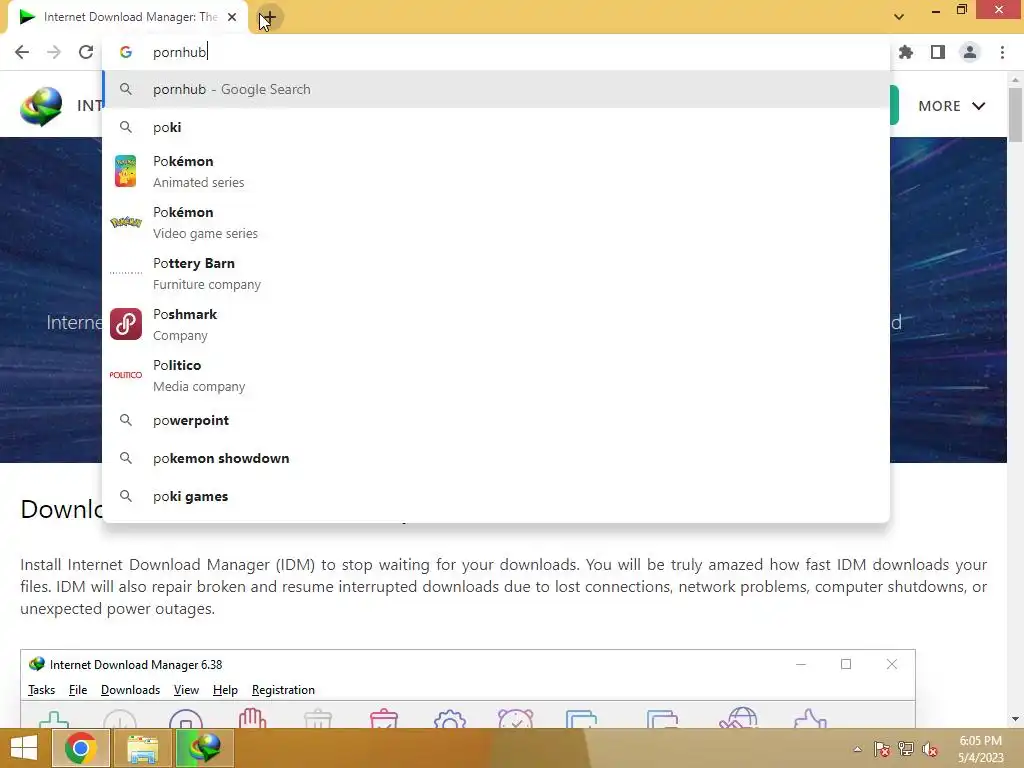Screen dimensions: 1024x768
Task: Select the Internet Download Manager tab
Action: pyautogui.click(x=127, y=18)
